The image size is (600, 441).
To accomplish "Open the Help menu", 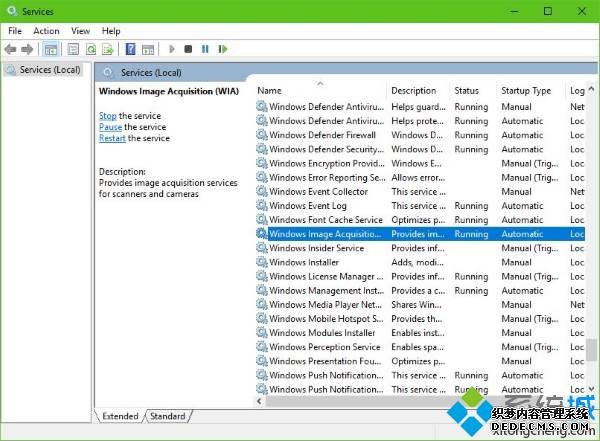I will (x=111, y=31).
